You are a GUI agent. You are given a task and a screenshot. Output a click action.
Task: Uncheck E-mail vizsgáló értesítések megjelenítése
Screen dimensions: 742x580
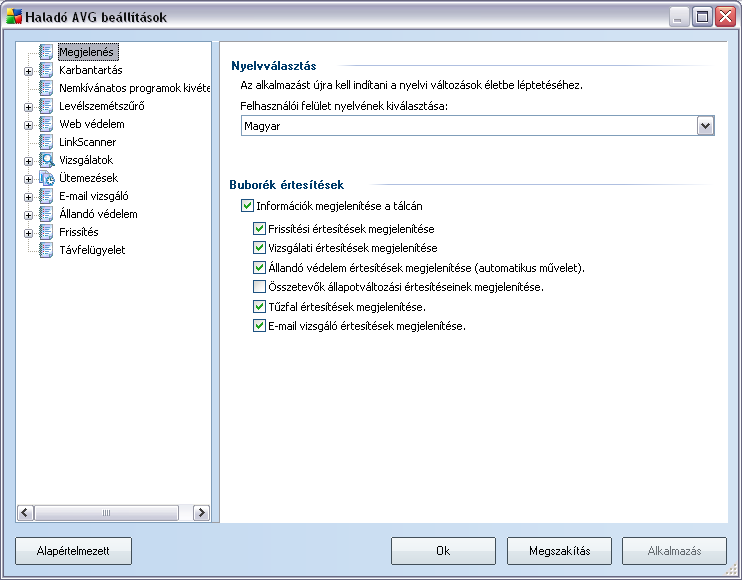point(259,325)
